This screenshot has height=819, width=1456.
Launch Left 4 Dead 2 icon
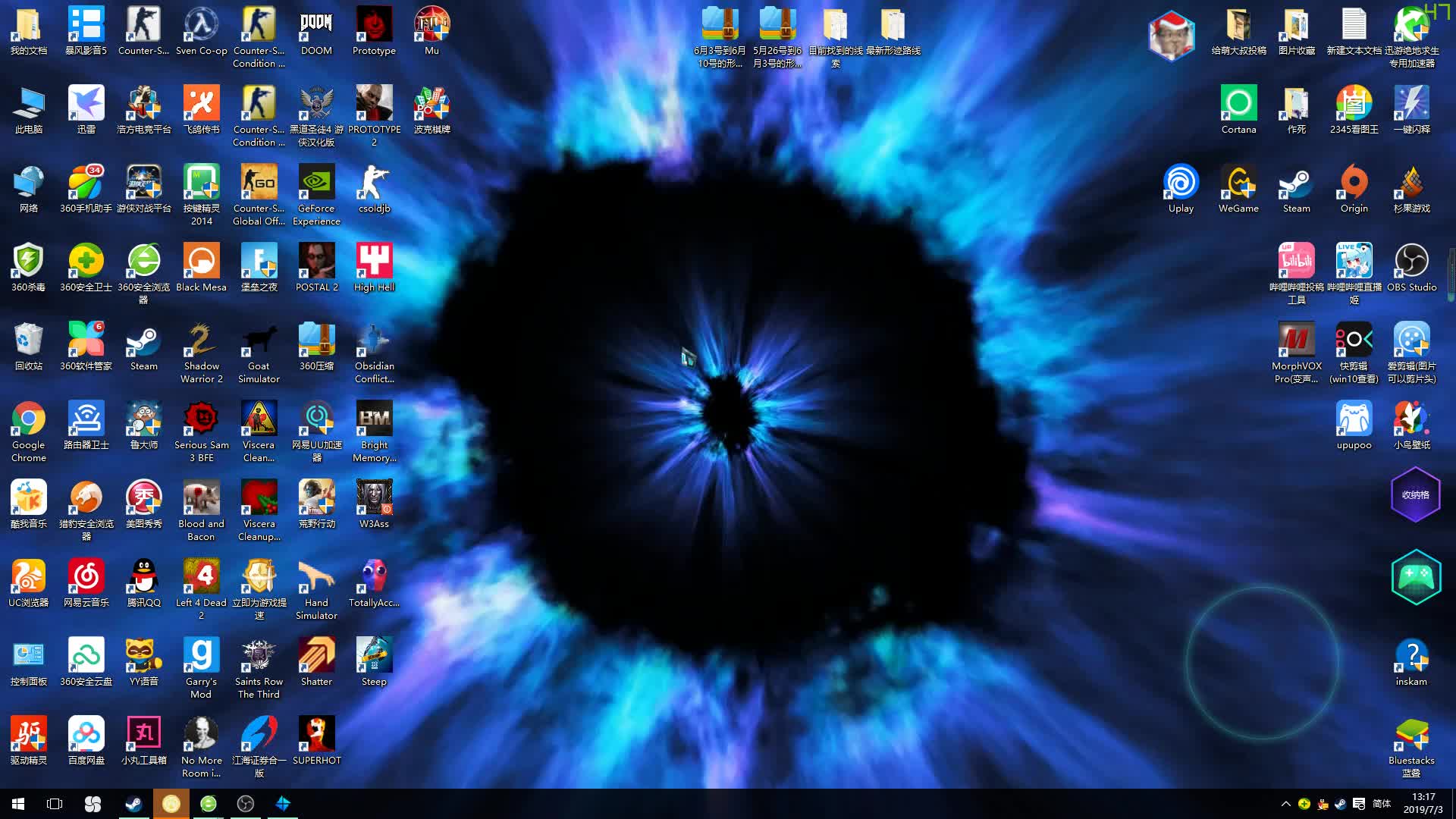click(201, 590)
